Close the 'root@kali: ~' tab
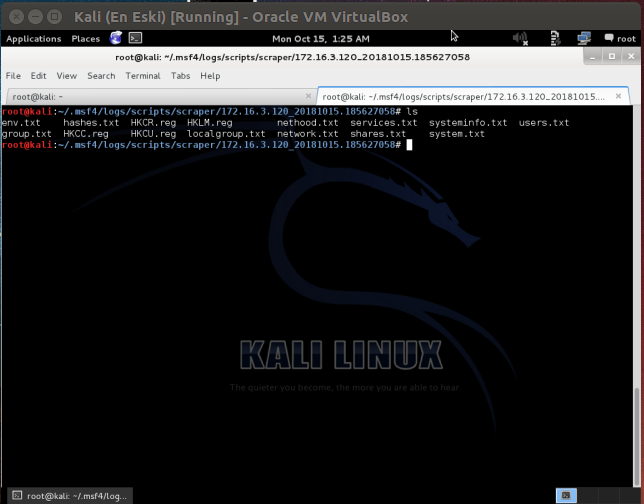Viewport: 644px width, 504px height. click(x=308, y=96)
